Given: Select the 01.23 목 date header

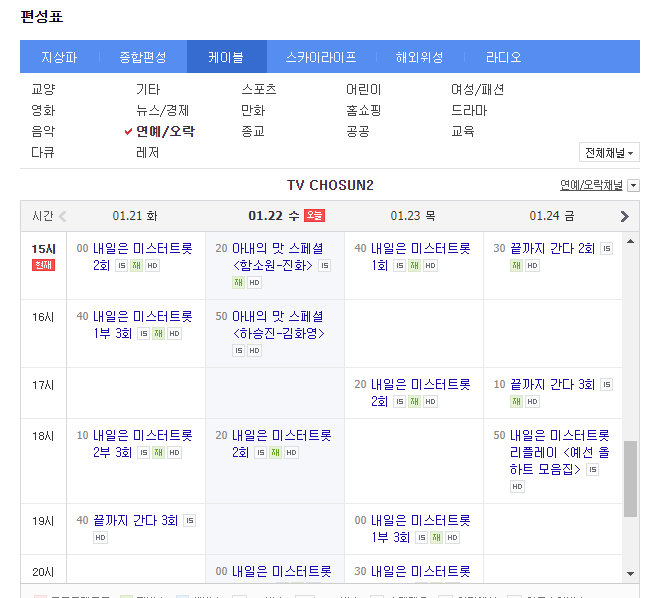Looking at the screenshot, I should coord(413,216).
